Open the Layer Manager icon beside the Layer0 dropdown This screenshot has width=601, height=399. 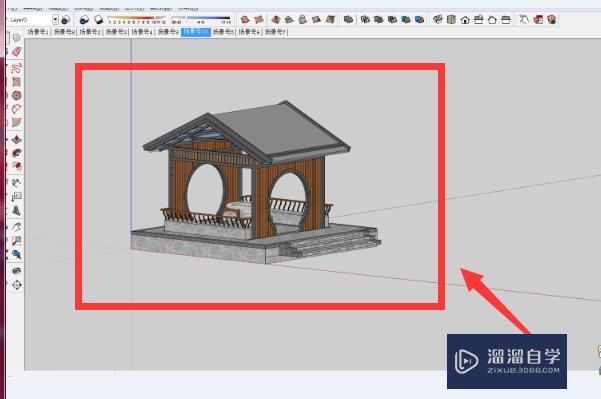[66, 20]
